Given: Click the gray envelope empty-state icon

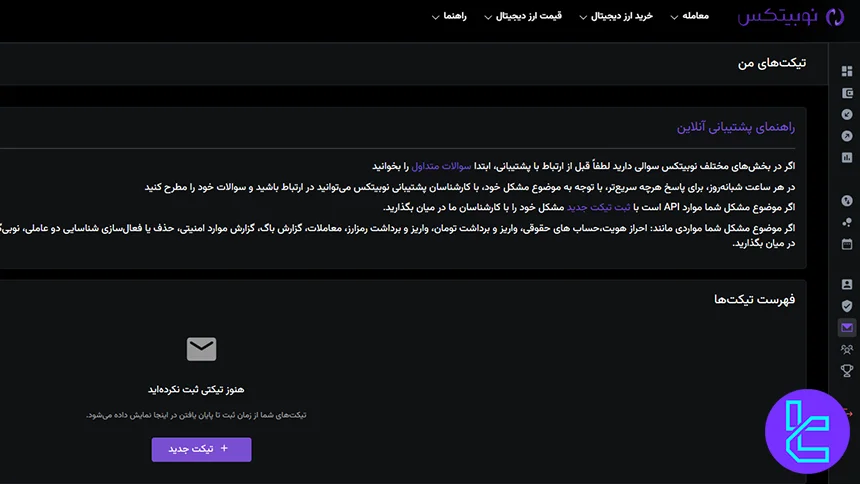Looking at the screenshot, I should click(201, 349).
